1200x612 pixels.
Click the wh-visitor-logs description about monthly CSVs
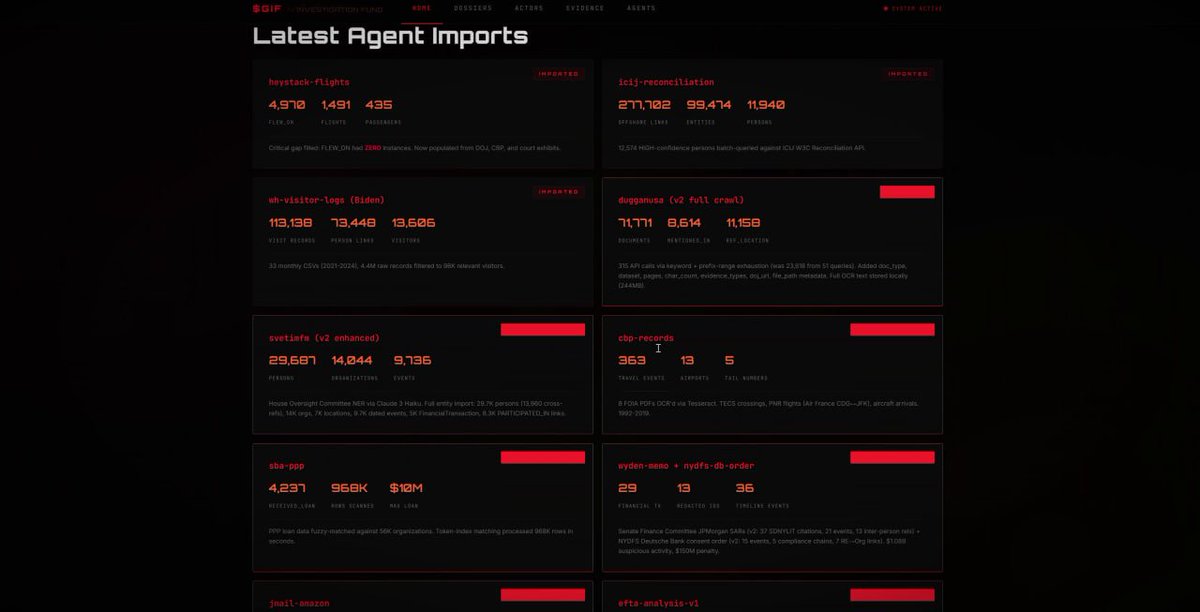(386, 266)
